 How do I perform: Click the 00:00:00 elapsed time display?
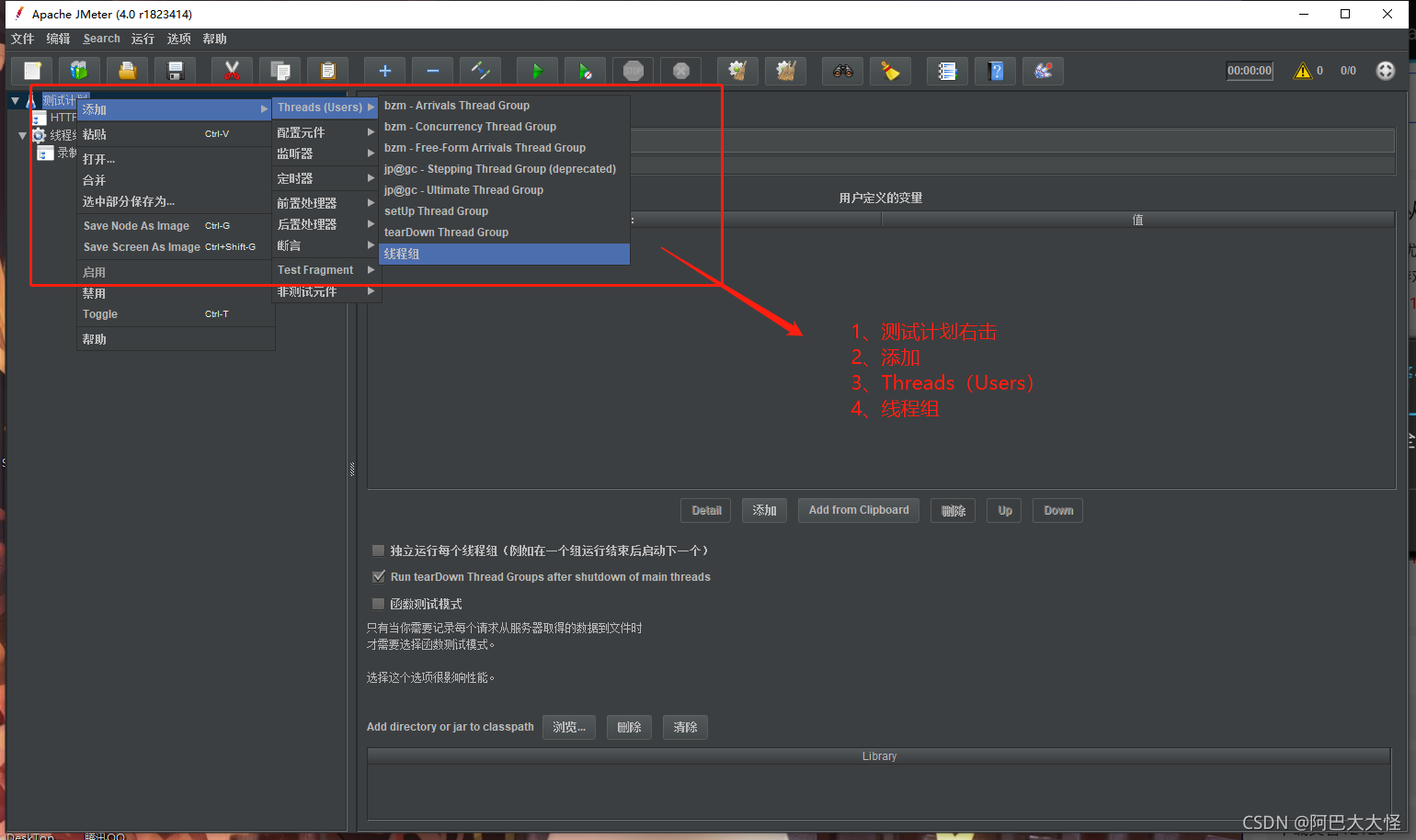click(x=1250, y=71)
